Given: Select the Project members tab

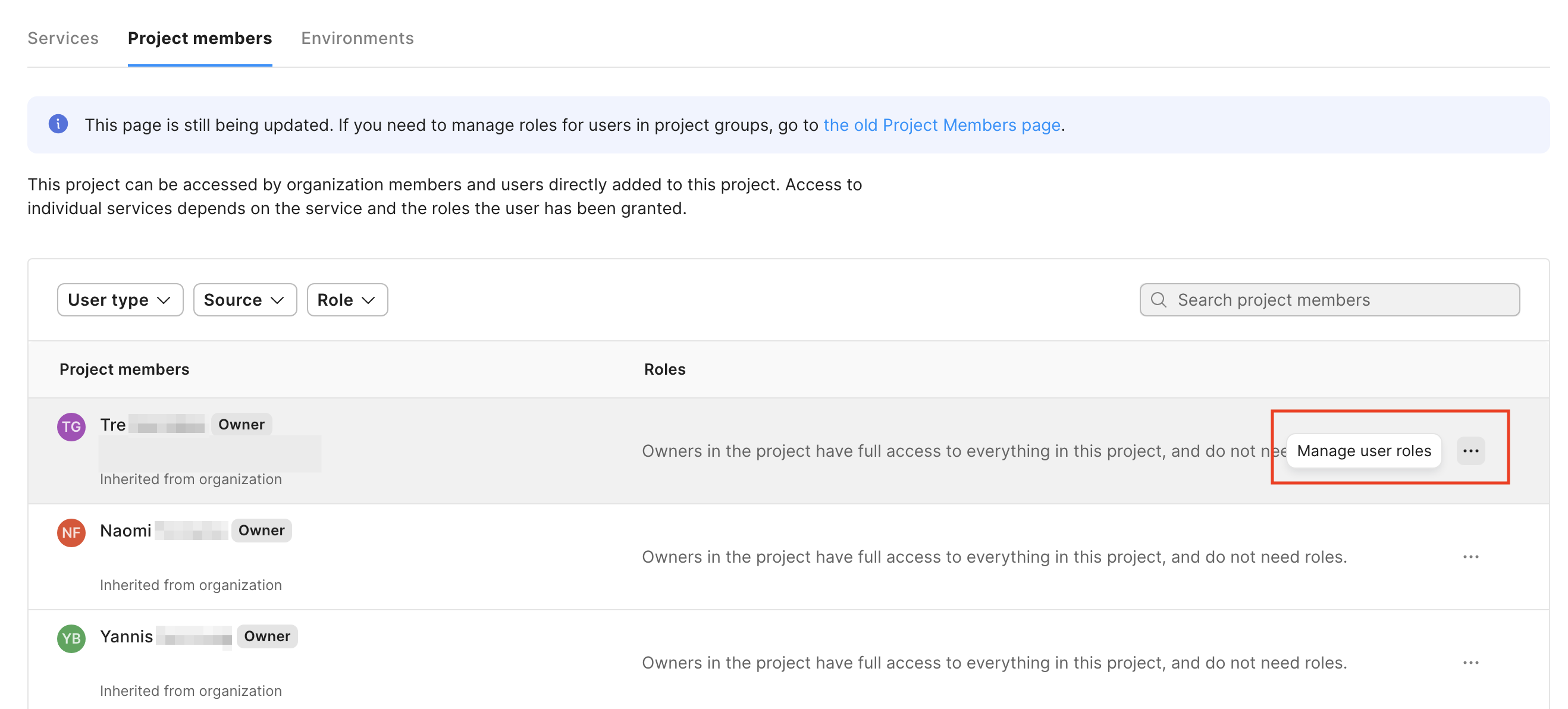Looking at the screenshot, I should pyautogui.click(x=200, y=38).
